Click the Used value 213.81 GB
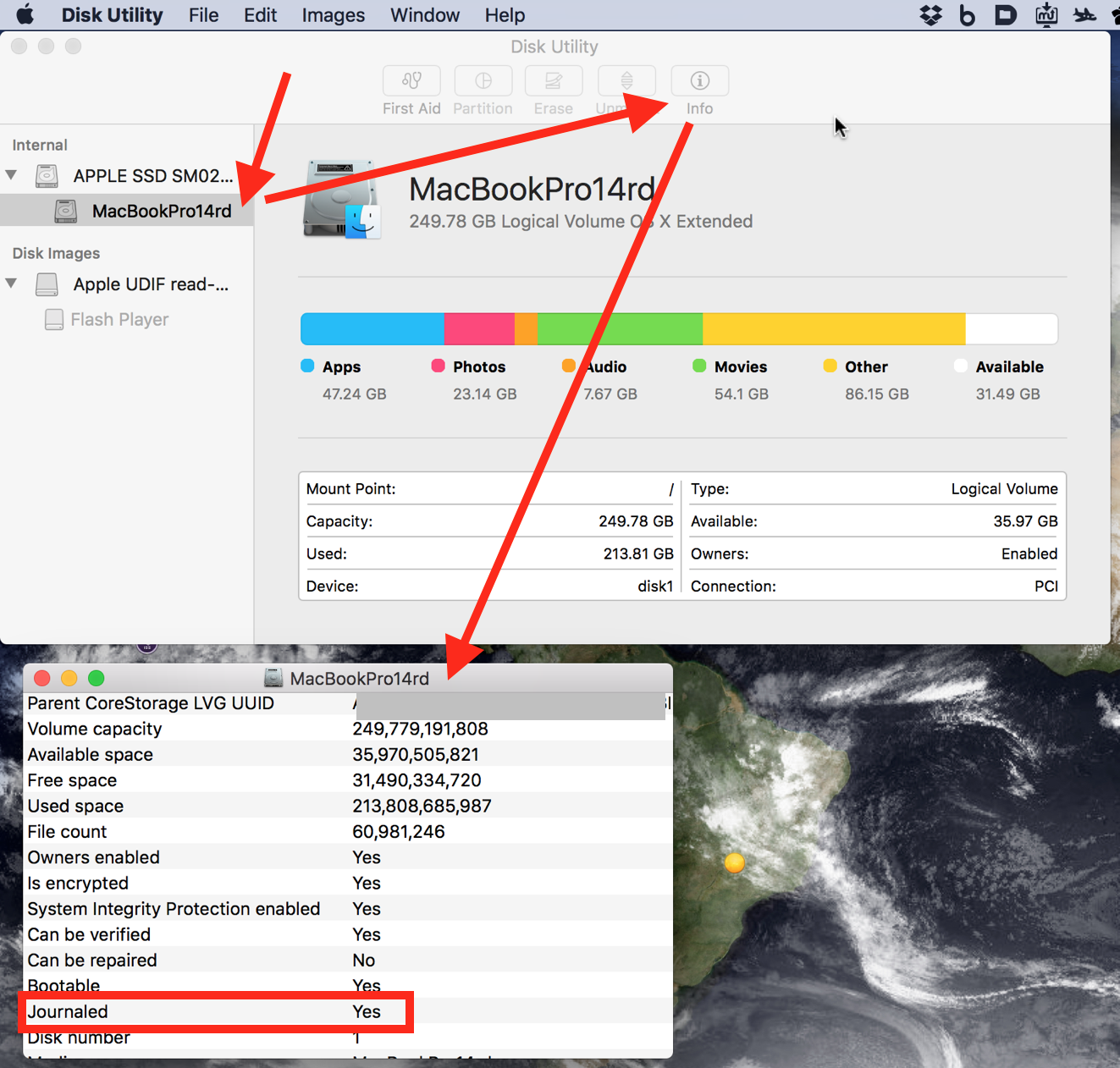Screen dimensions: 1120x1068 638,553
